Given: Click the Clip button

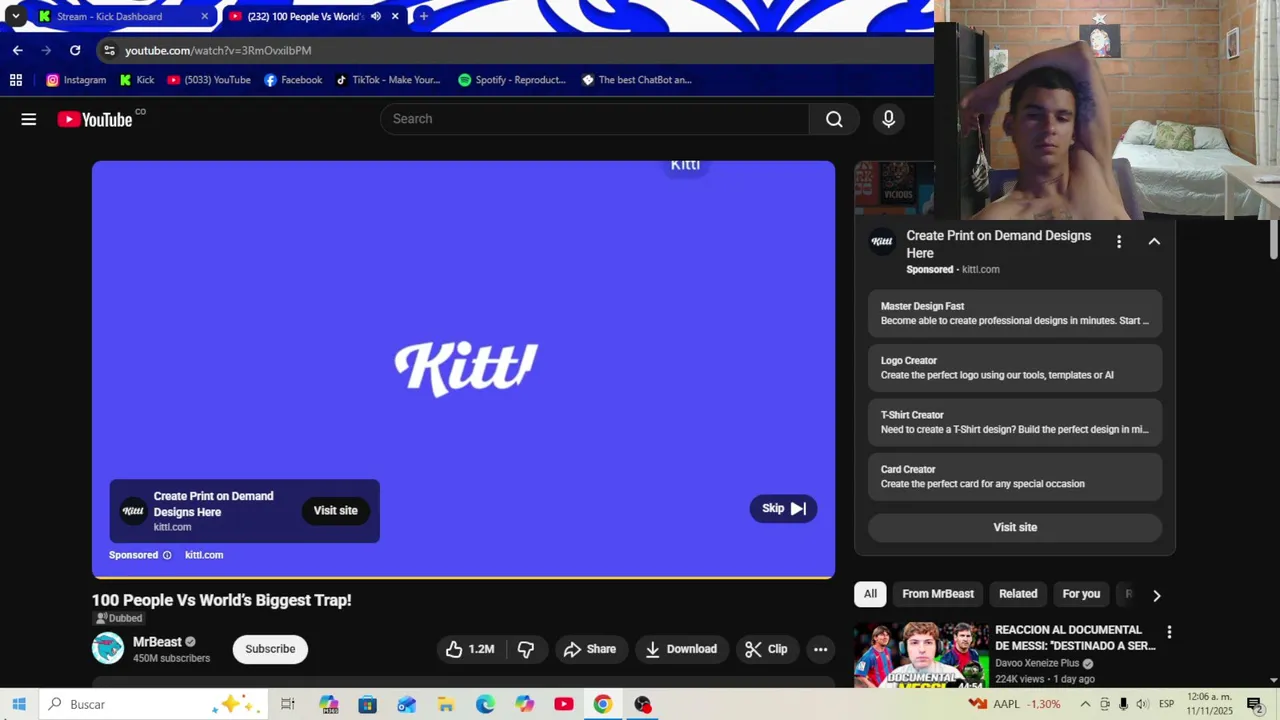Looking at the screenshot, I should 767,649.
